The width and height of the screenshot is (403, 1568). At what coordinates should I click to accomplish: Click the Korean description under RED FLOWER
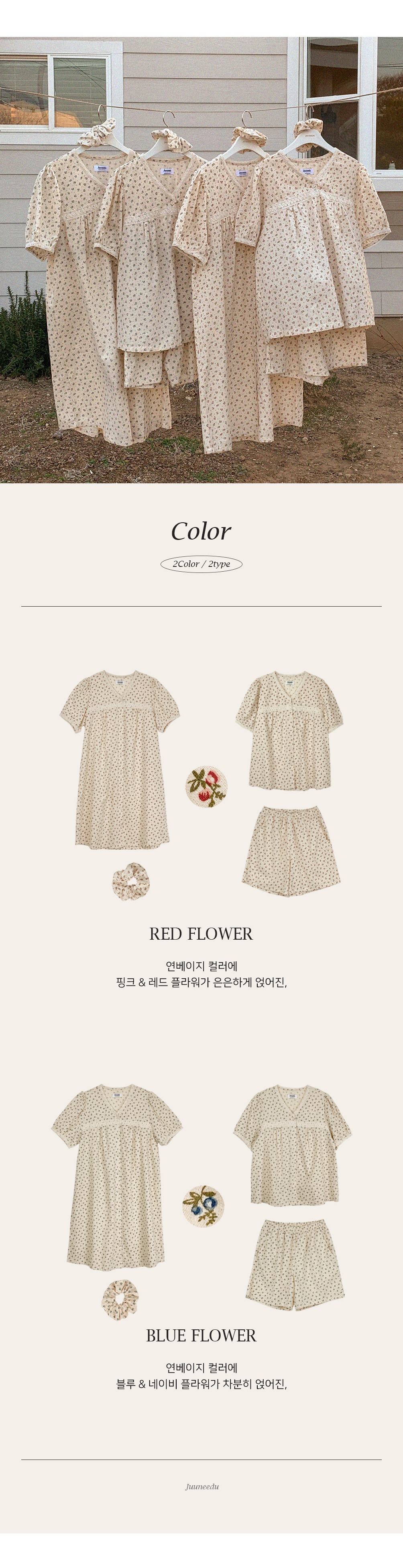click(201, 974)
